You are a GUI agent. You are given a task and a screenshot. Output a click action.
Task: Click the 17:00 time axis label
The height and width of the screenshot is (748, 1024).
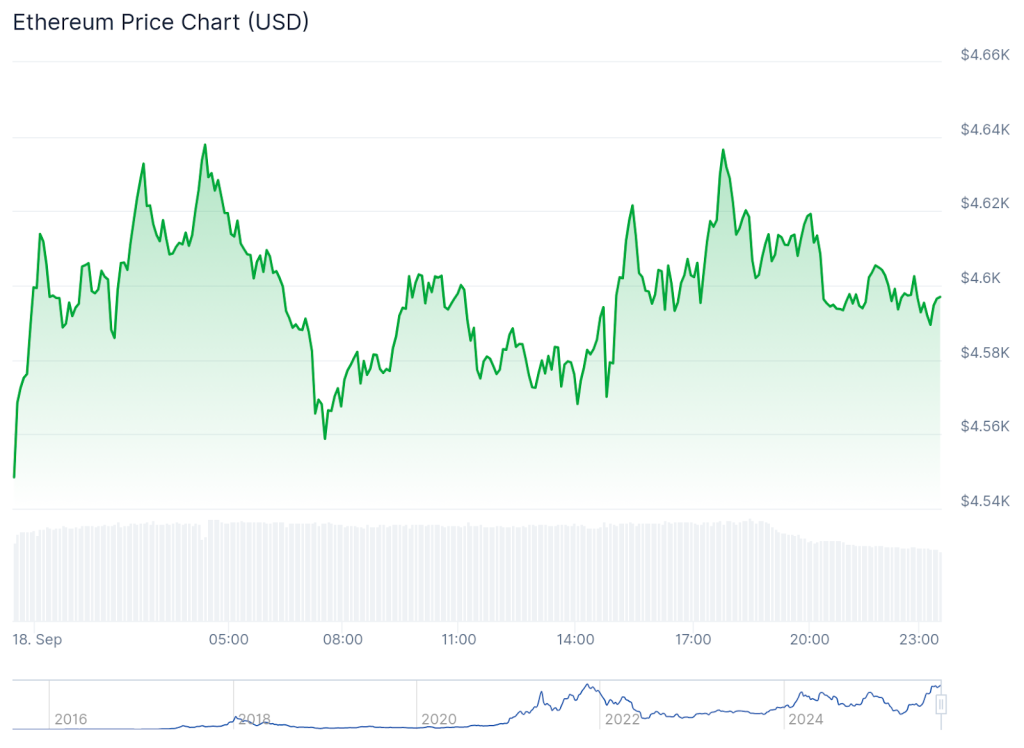pyautogui.click(x=692, y=640)
